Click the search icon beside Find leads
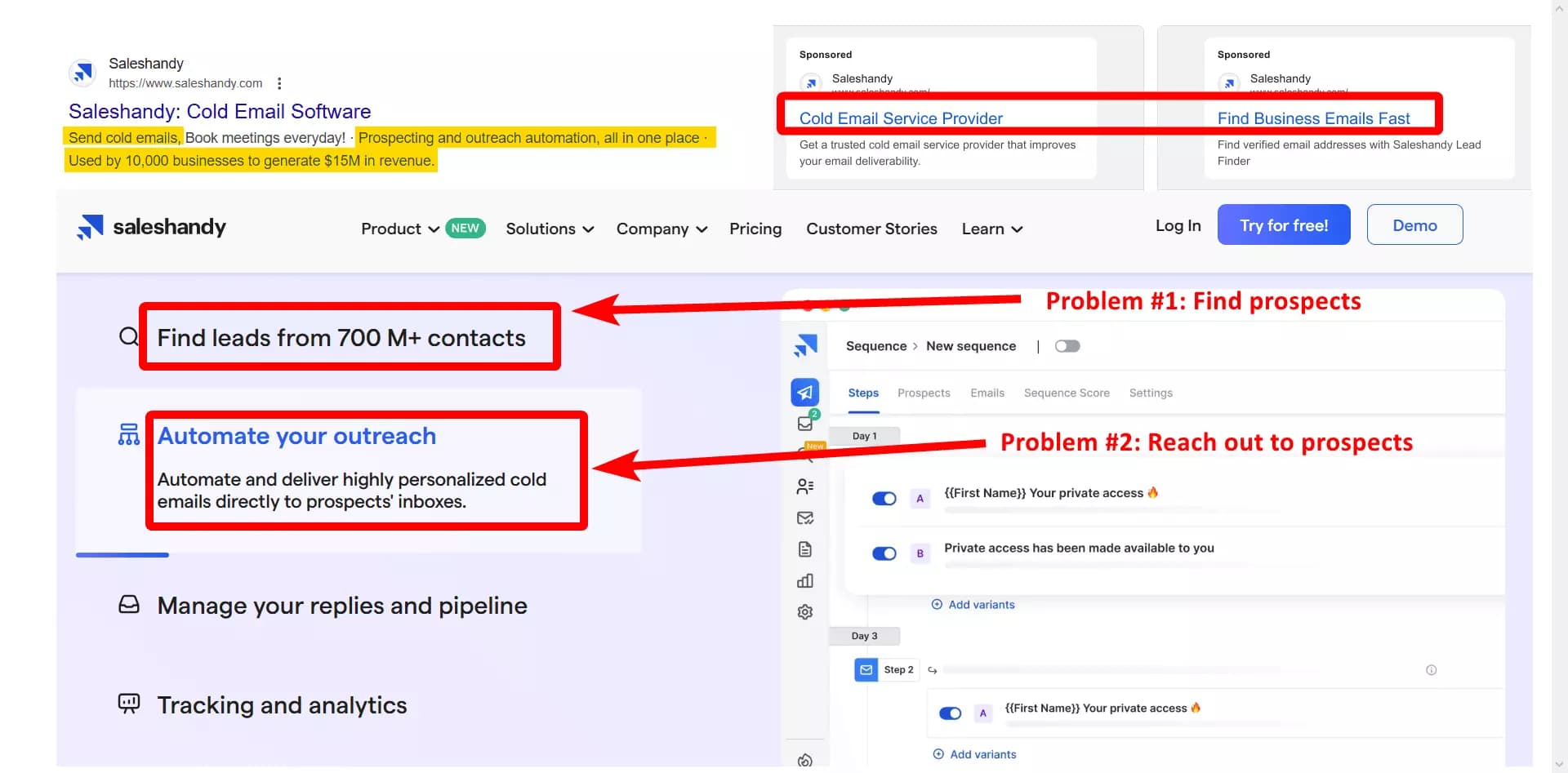Viewport: 1568px width, 773px height. point(128,336)
